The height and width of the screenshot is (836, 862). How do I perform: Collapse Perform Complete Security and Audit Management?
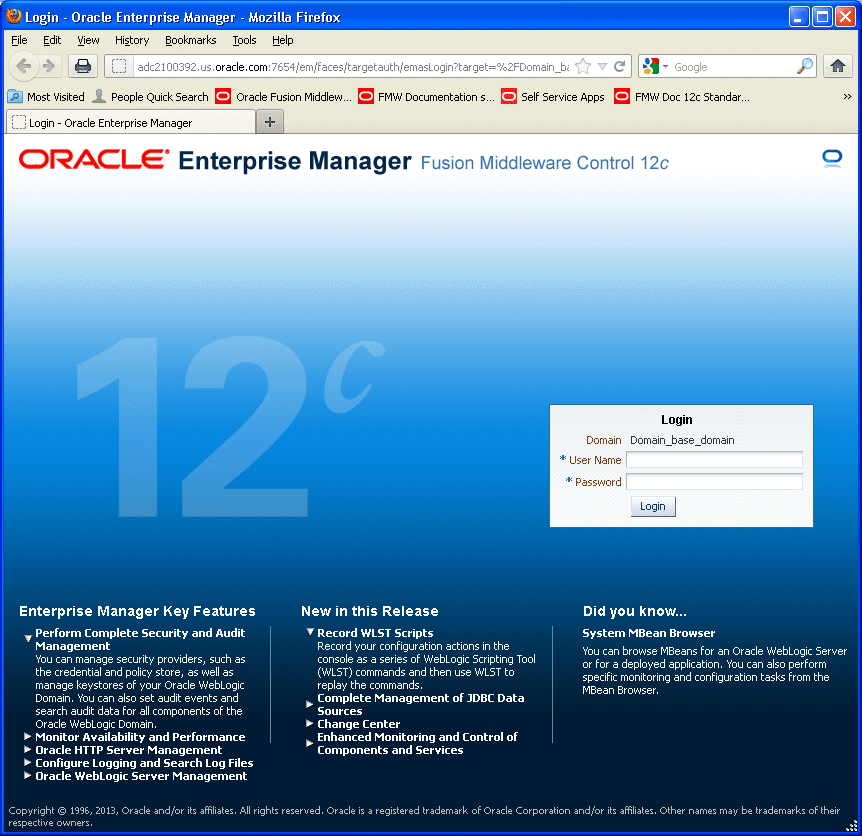(x=27, y=639)
